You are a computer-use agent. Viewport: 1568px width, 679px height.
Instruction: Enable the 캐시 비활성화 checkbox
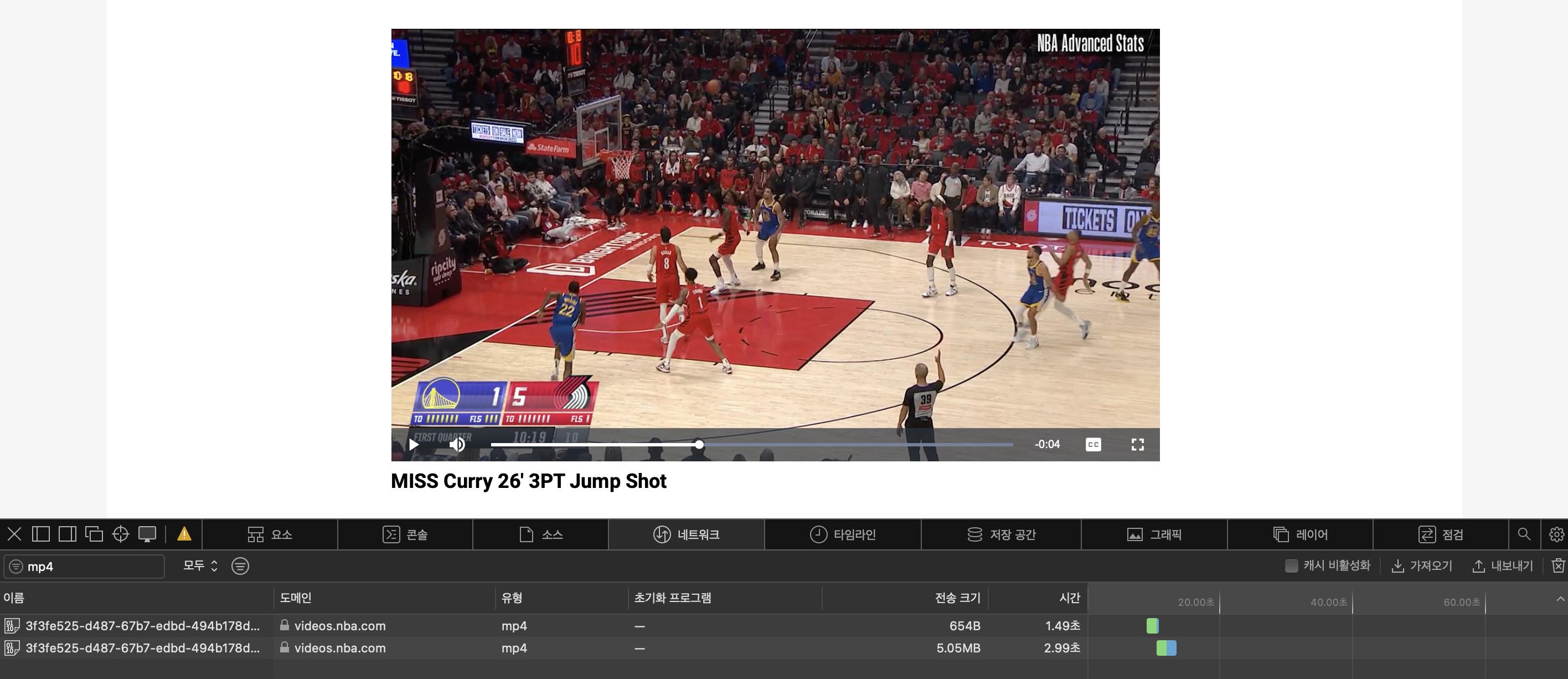1291,565
